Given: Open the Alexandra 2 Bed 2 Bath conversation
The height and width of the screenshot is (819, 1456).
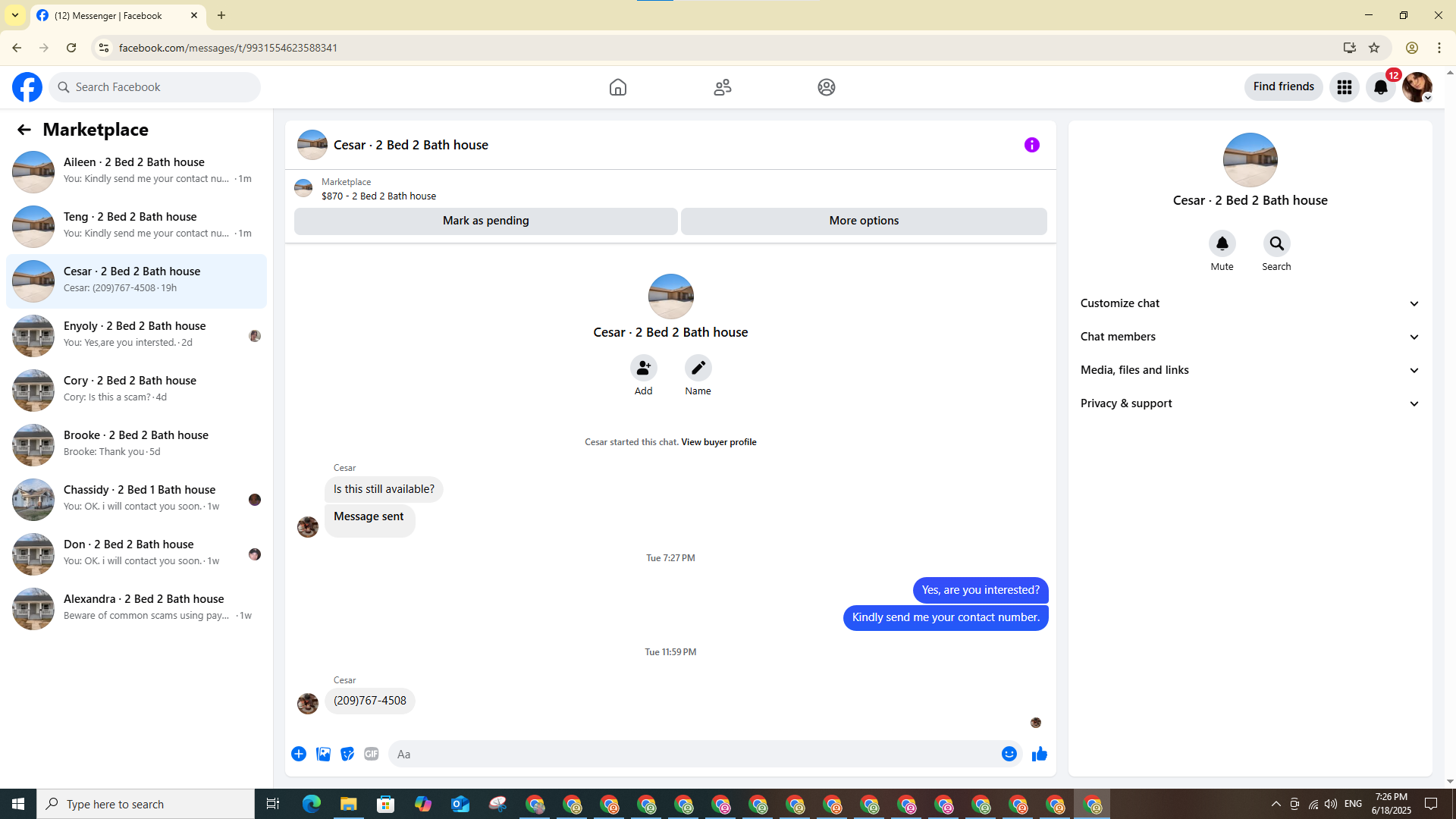Looking at the screenshot, I should pyautogui.click(x=136, y=608).
